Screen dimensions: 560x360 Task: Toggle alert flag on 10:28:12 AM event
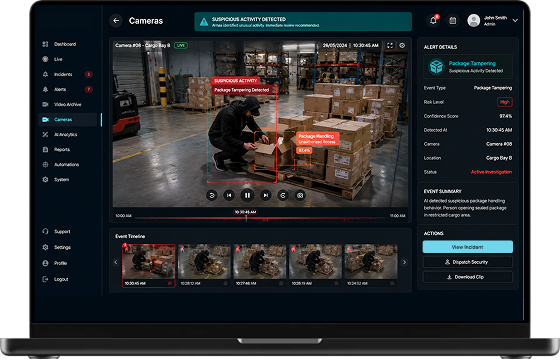tap(226, 283)
